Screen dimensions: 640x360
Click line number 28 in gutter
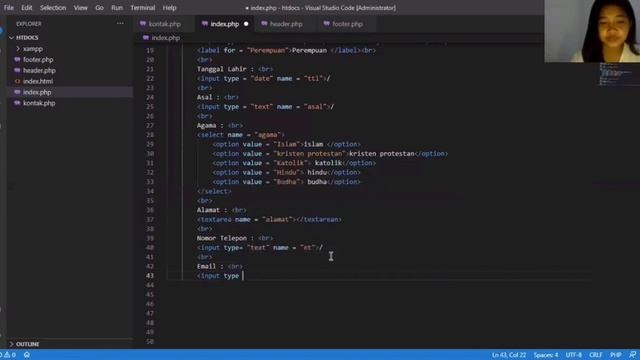(x=150, y=135)
